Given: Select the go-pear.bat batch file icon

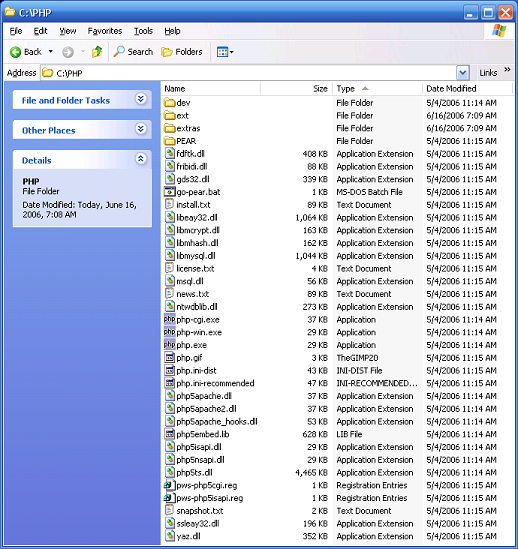Looking at the screenshot, I should click(x=170, y=192).
